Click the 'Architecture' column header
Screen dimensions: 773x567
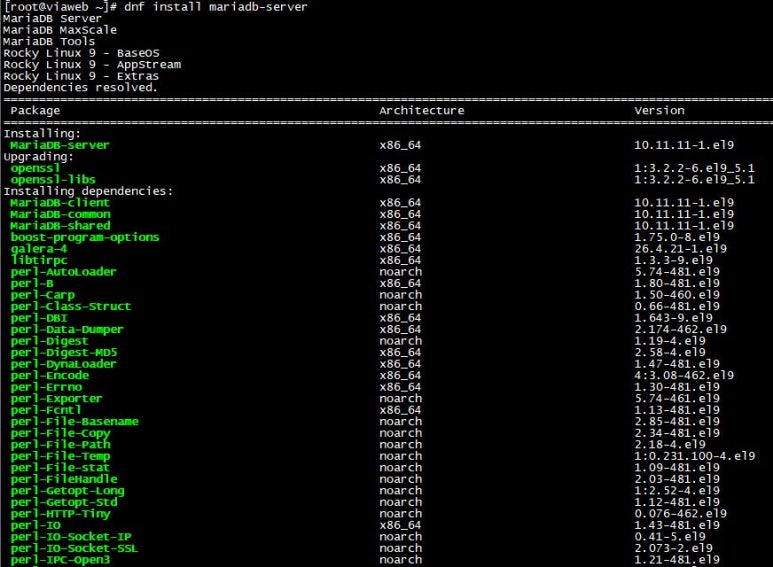tap(422, 110)
